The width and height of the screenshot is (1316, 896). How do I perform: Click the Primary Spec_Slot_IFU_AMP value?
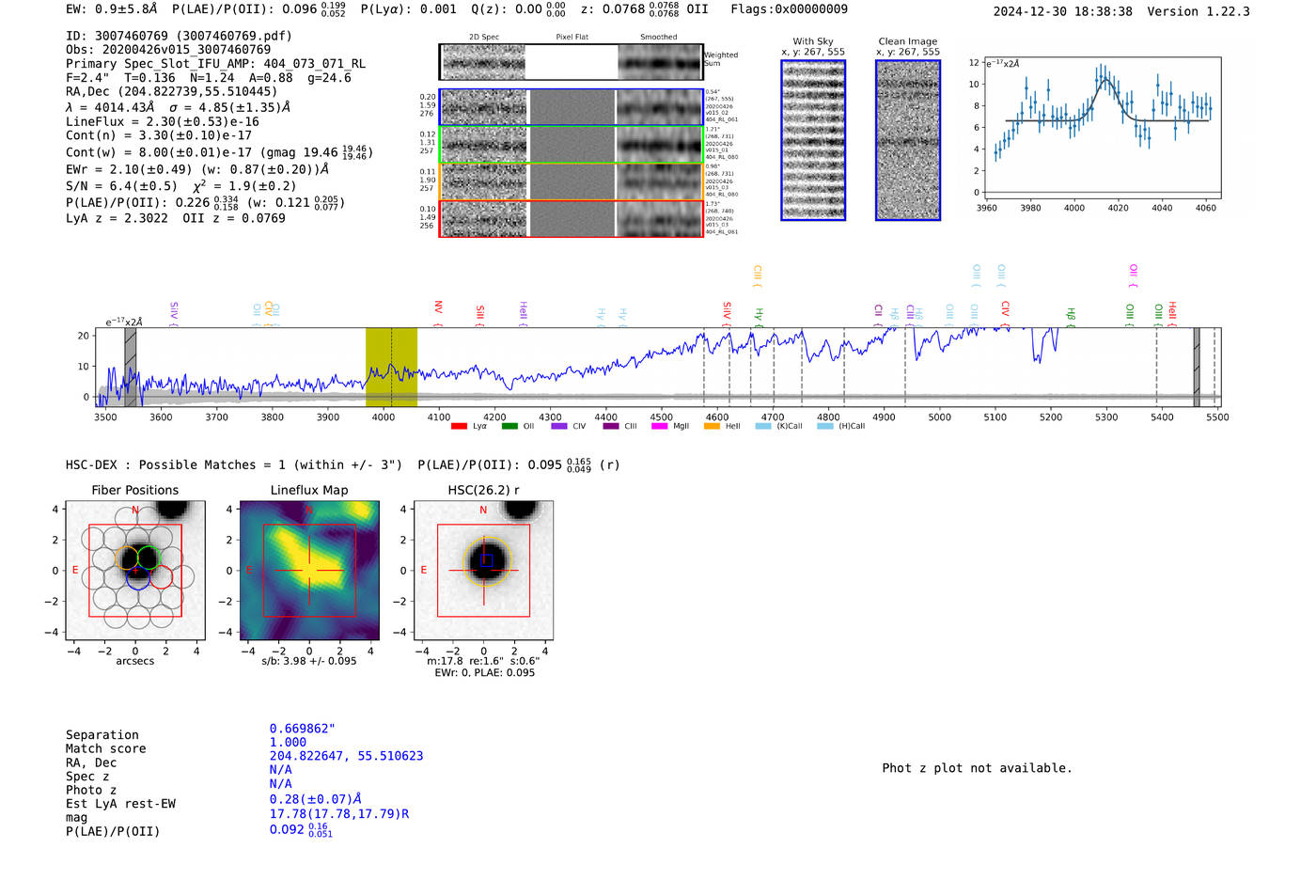215,64
